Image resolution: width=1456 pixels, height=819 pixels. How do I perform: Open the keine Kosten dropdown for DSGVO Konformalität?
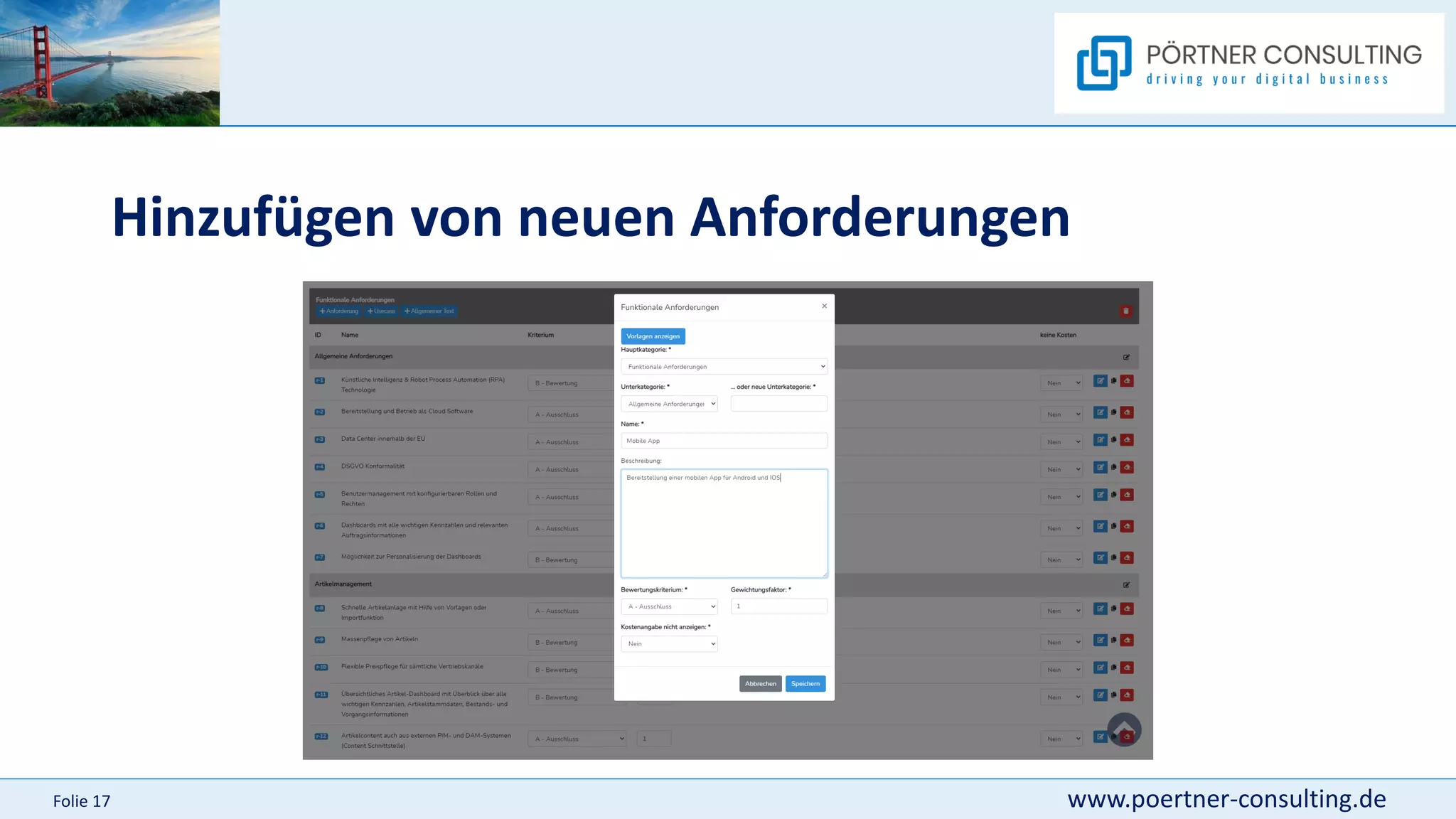click(x=1061, y=470)
